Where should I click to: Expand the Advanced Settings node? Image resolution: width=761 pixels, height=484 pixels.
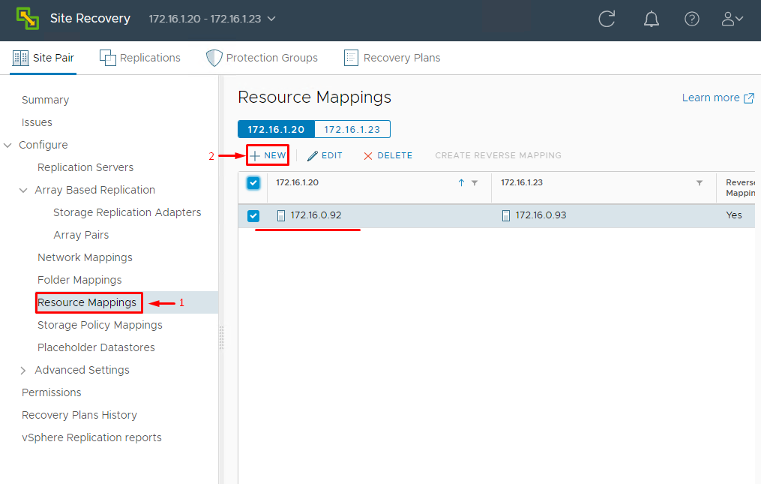point(23,370)
